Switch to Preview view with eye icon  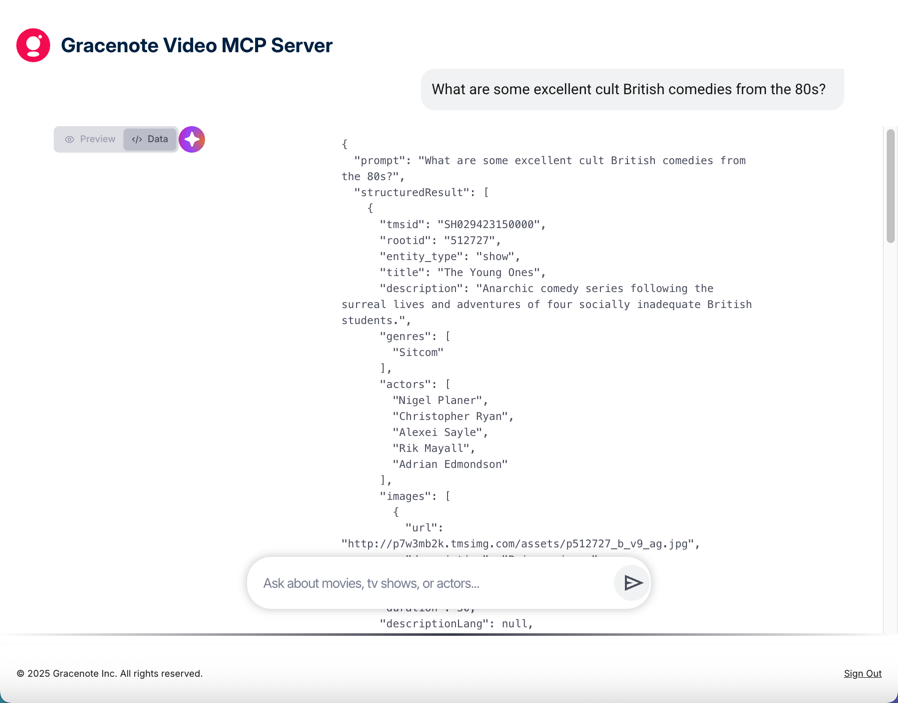pos(90,139)
